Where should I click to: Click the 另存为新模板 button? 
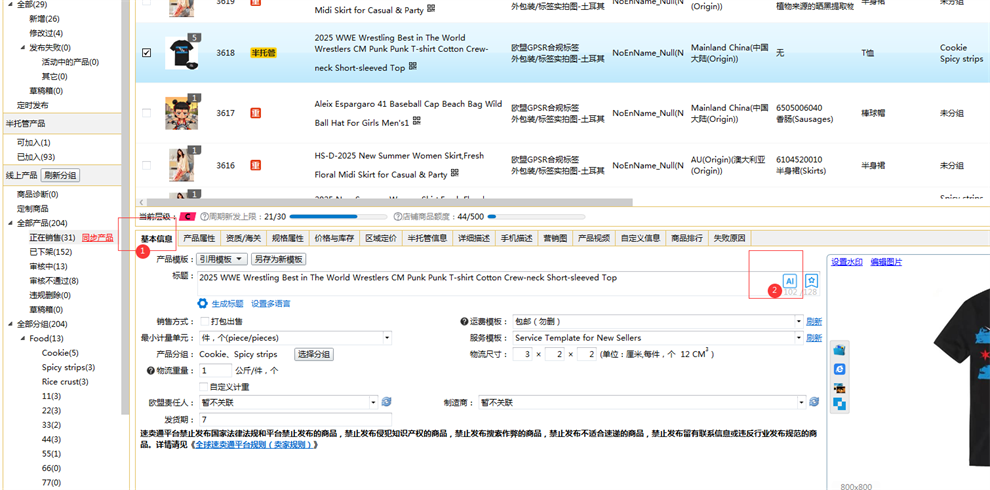[x=278, y=259]
